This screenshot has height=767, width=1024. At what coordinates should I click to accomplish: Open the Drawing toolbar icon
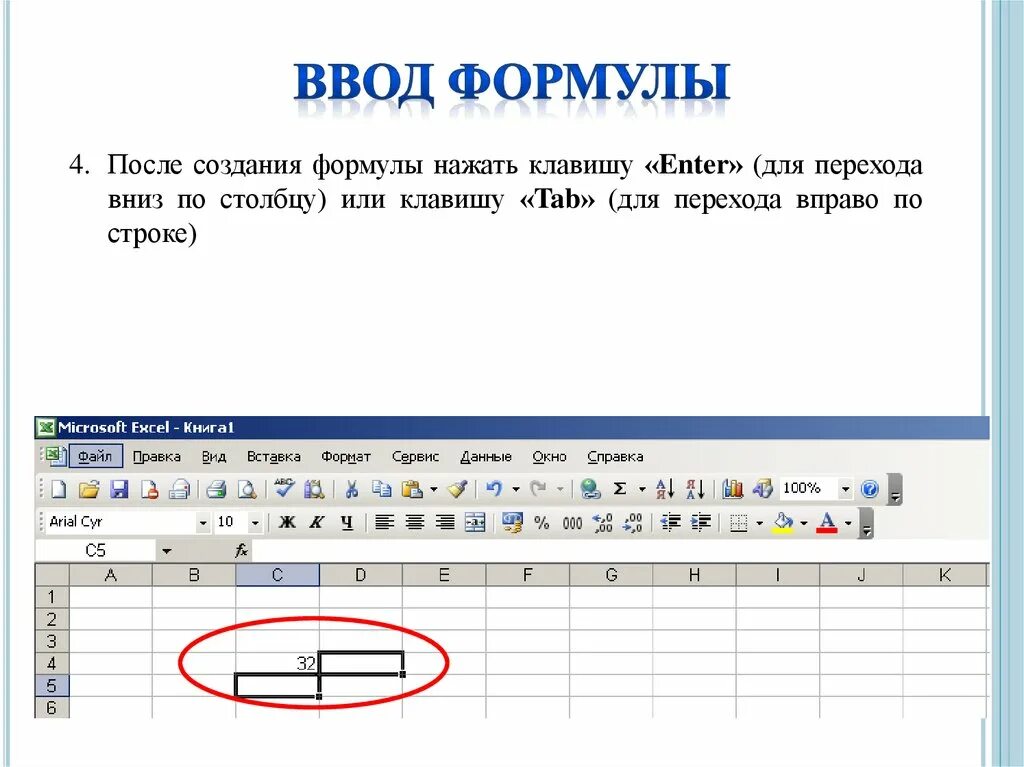pos(762,489)
